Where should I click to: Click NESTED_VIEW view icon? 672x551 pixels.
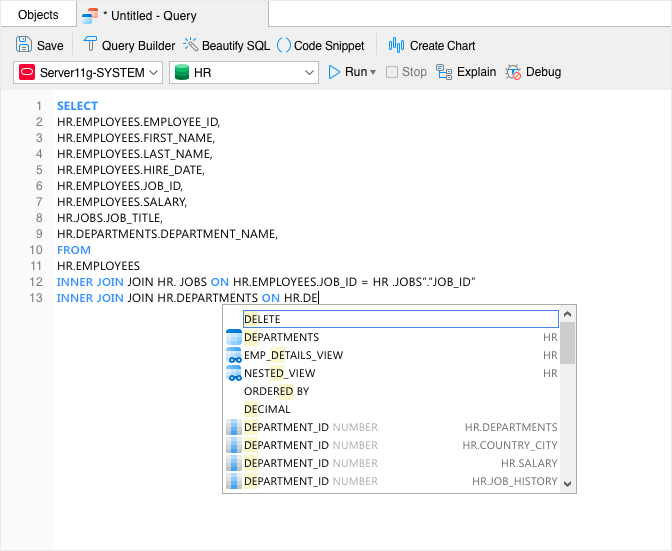pos(234,373)
